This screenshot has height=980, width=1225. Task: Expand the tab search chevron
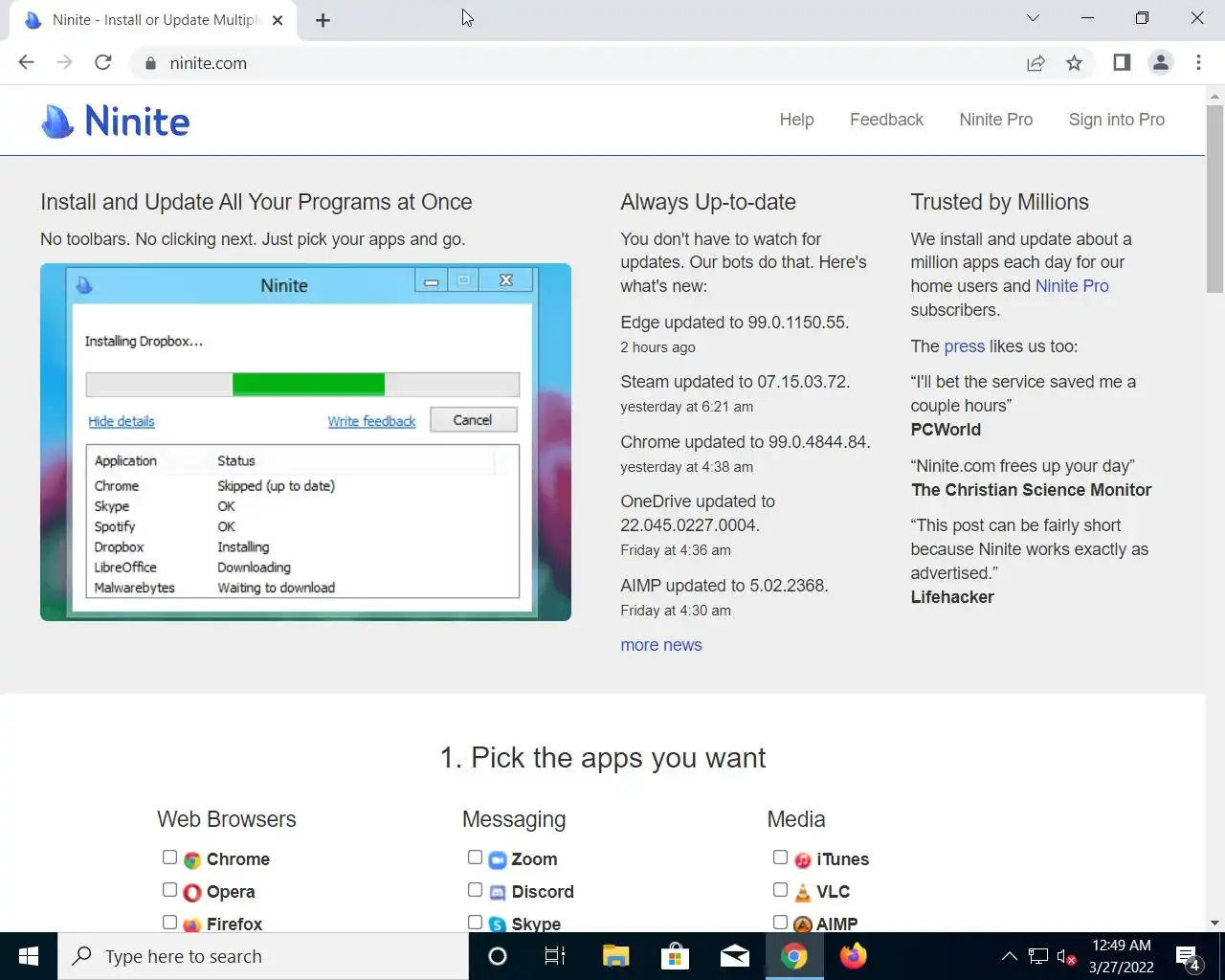[x=1033, y=18]
